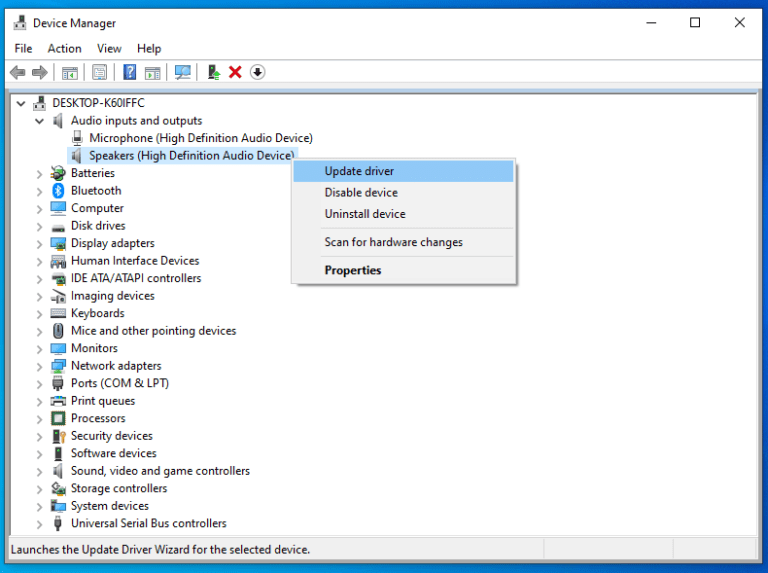Open the View menu
Image resolution: width=768 pixels, height=573 pixels.
(109, 48)
